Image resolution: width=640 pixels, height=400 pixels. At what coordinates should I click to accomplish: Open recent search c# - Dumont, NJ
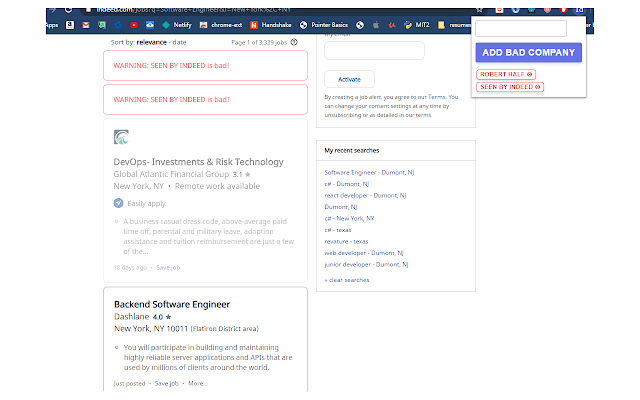(x=347, y=184)
